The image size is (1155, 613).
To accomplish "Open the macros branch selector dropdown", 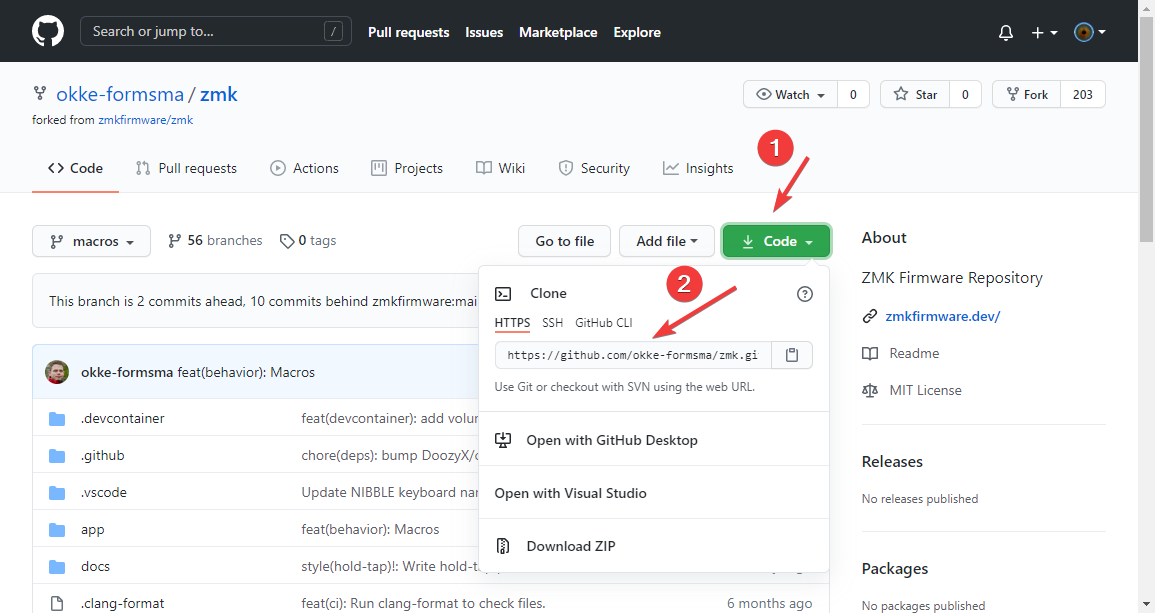I will (x=92, y=241).
